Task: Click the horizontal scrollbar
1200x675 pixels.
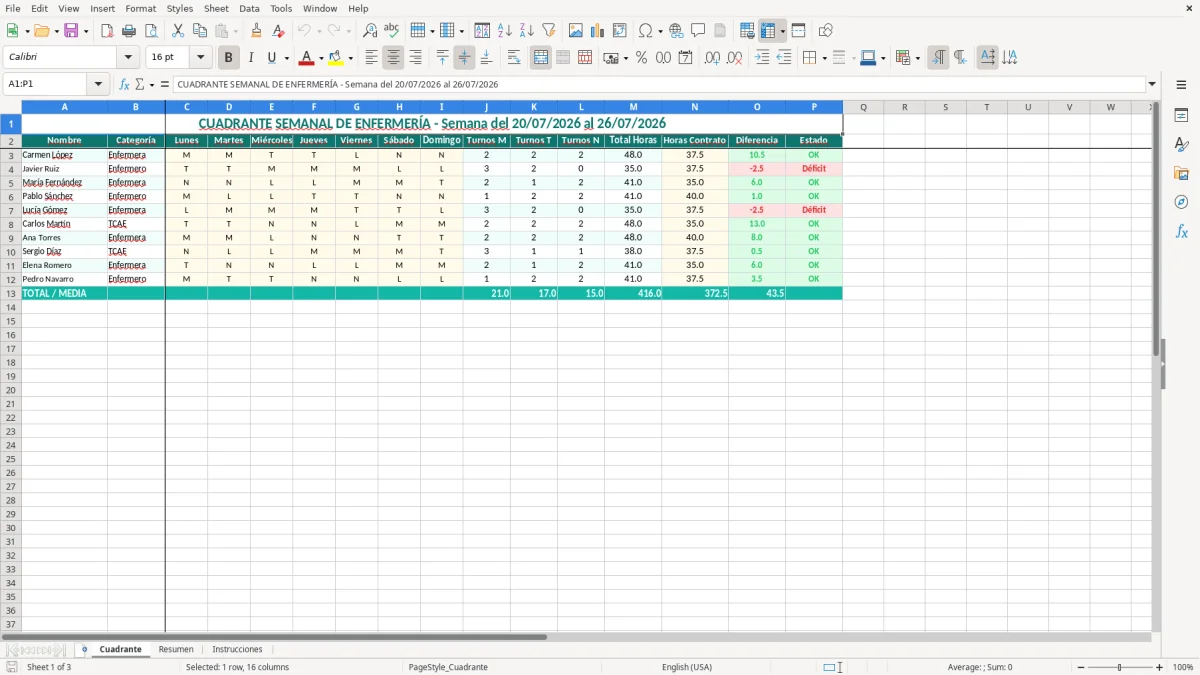Action: (x=274, y=636)
